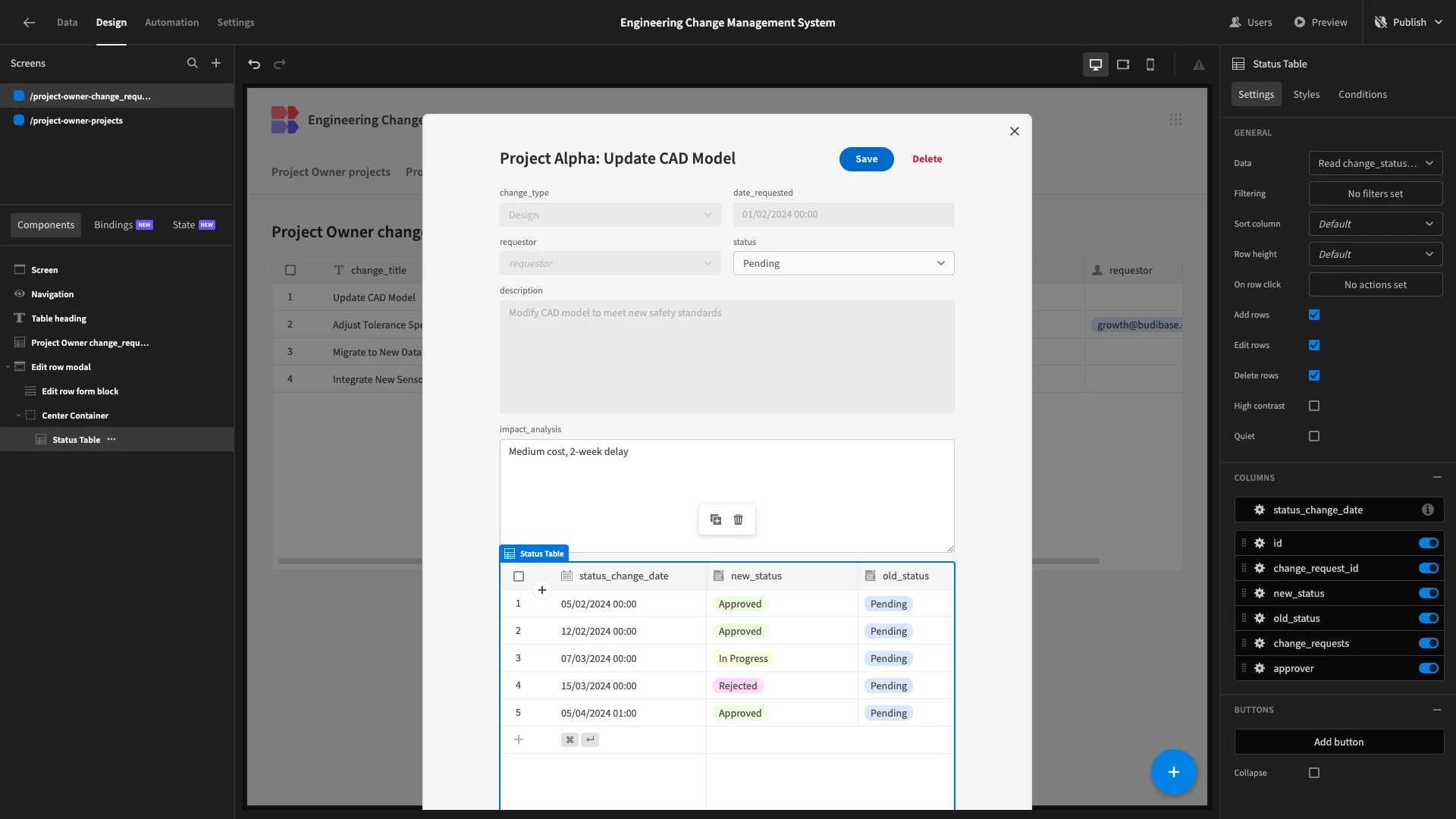Select the /project-owner-projects screen
Screen dimensions: 1456x819
[x=117, y=121]
